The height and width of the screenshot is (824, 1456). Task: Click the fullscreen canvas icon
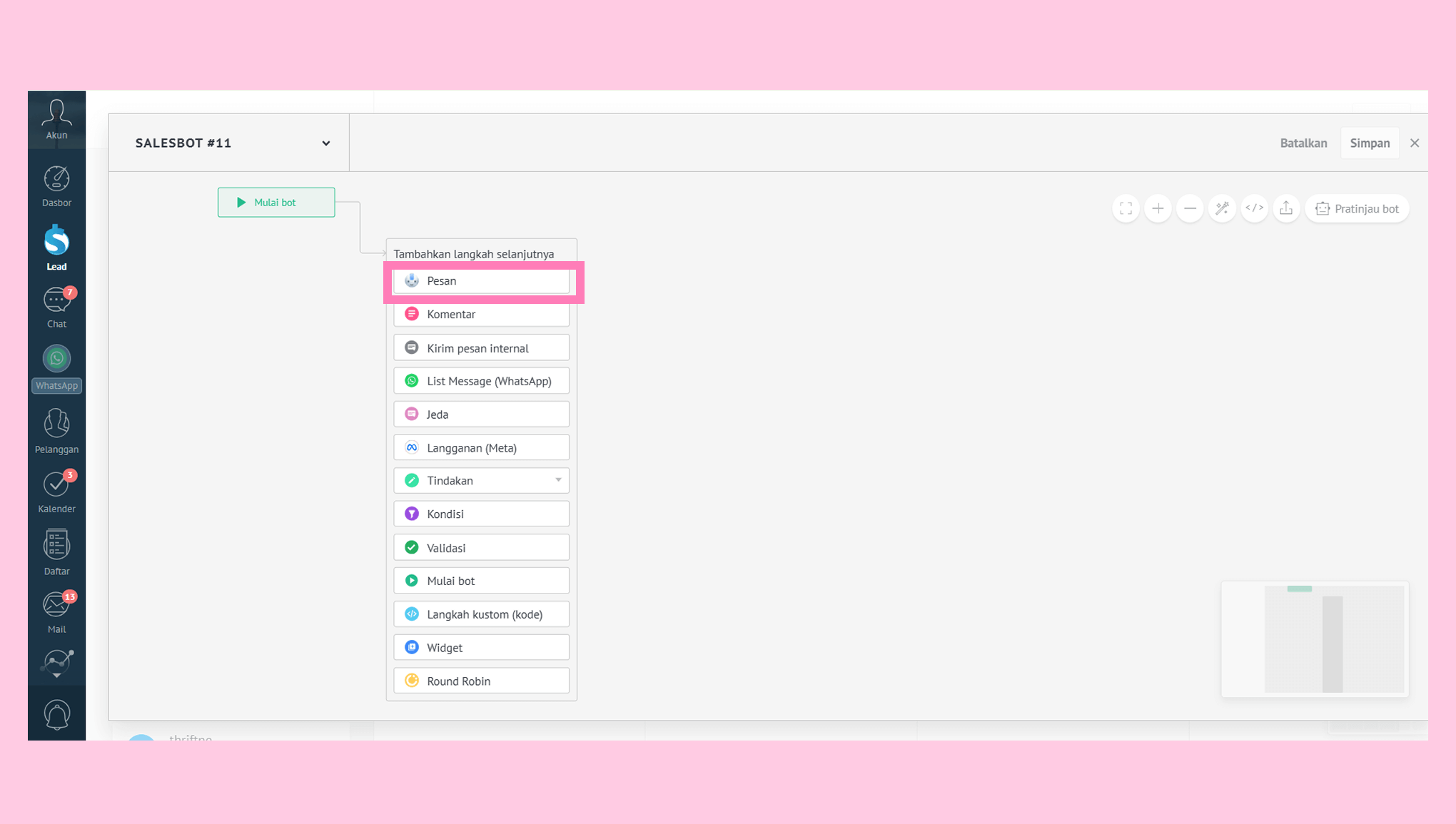pyautogui.click(x=1126, y=208)
